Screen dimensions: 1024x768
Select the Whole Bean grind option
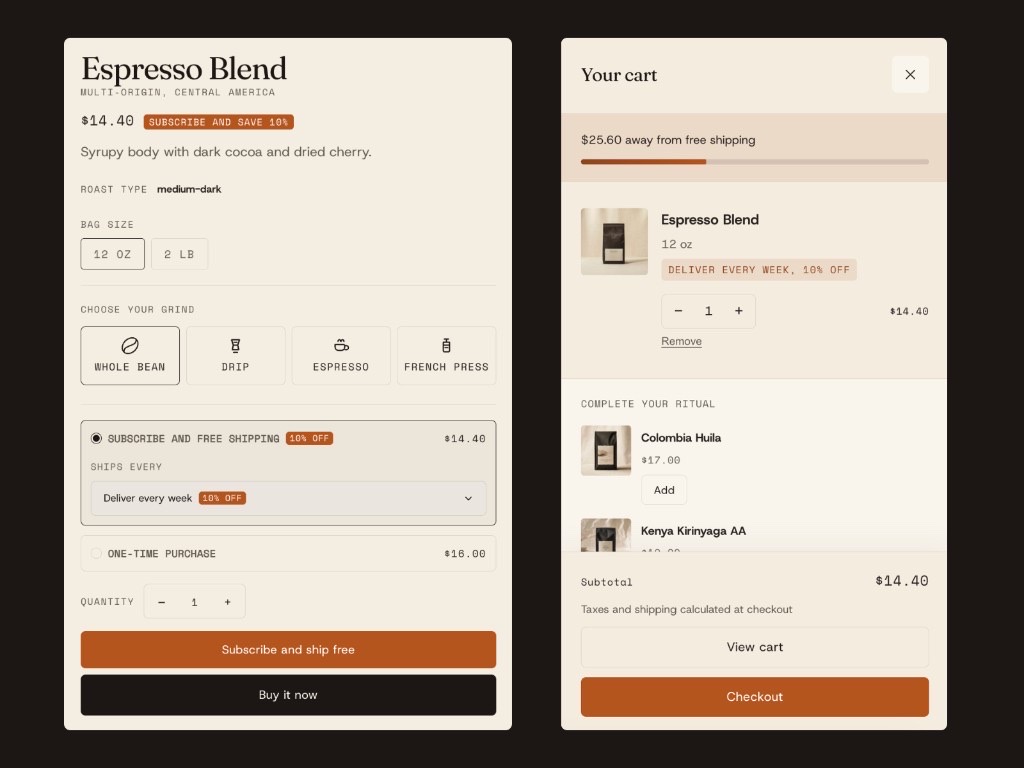pos(130,355)
